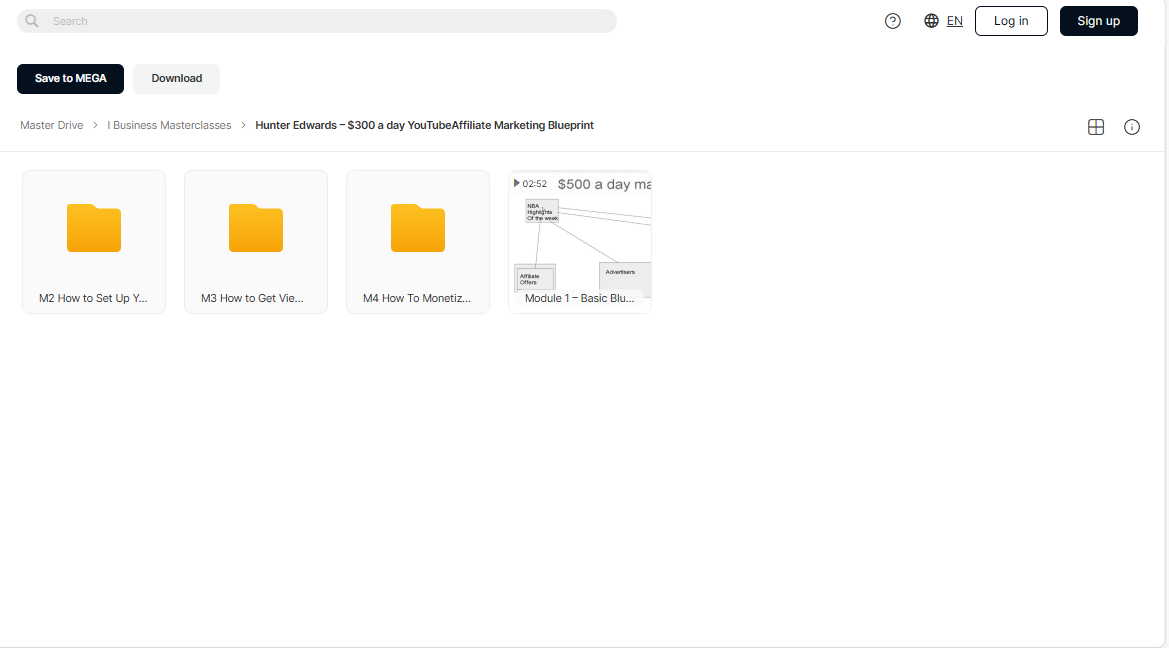Image resolution: width=1169 pixels, height=648 pixels.
Task: Open the help question mark icon
Action: (892, 21)
